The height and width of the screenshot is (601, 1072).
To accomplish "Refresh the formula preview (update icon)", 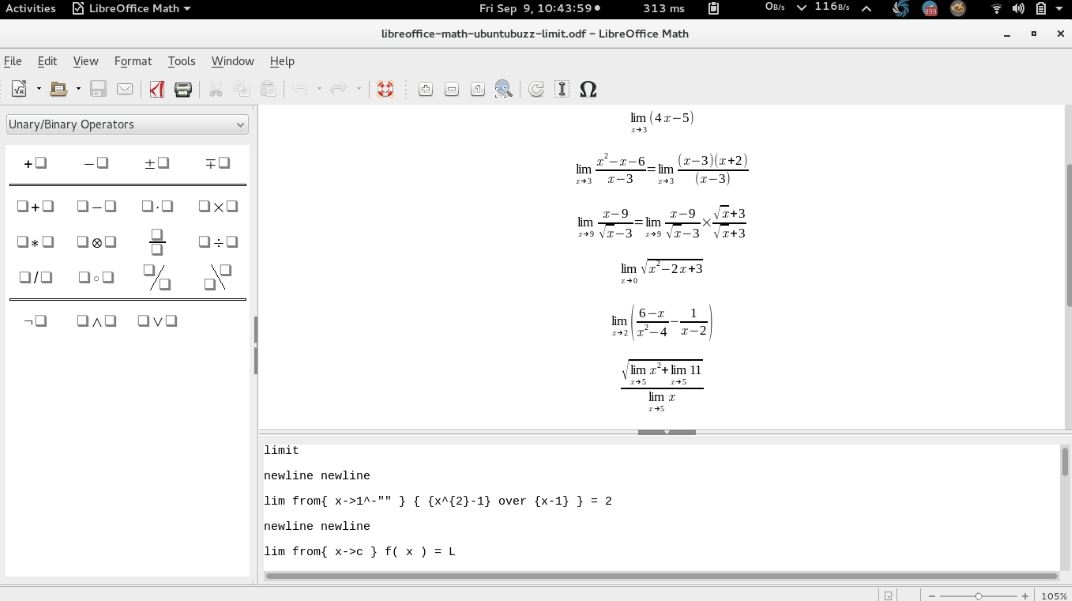I will [535, 88].
